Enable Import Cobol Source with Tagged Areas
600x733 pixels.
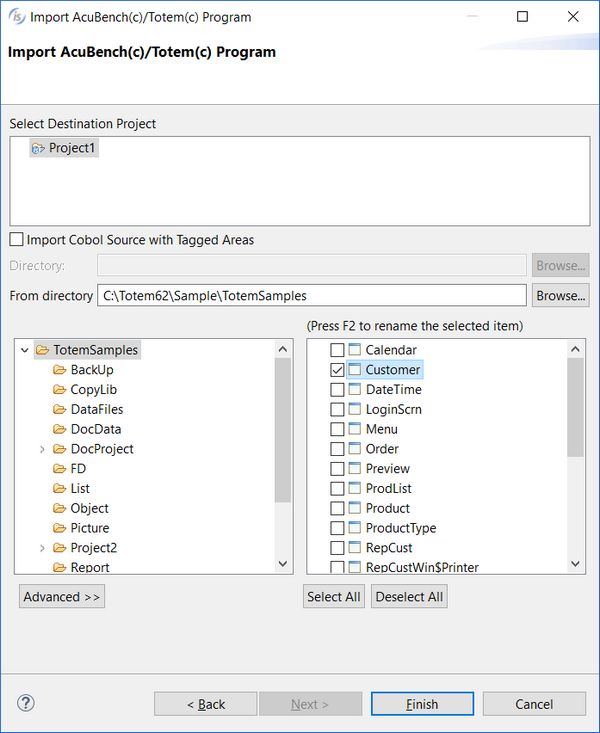(x=16, y=239)
